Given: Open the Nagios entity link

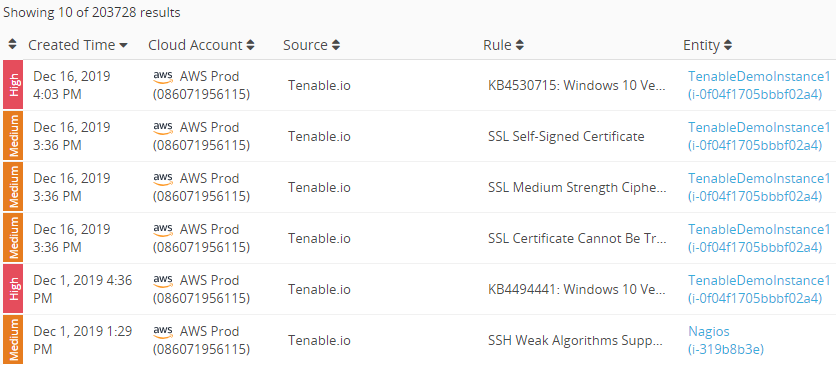Looking at the screenshot, I should coord(726,340).
